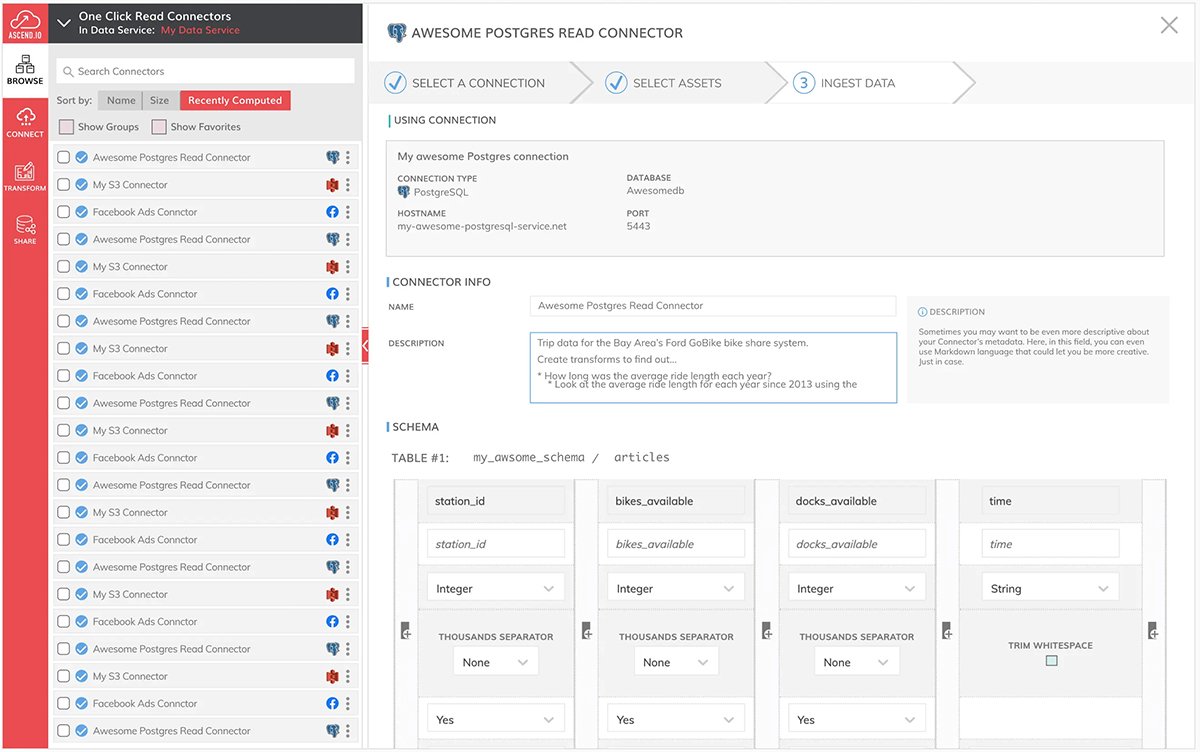Open the Integer type dropdown for station_id
This screenshot has height=752, width=1200.
(x=494, y=587)
